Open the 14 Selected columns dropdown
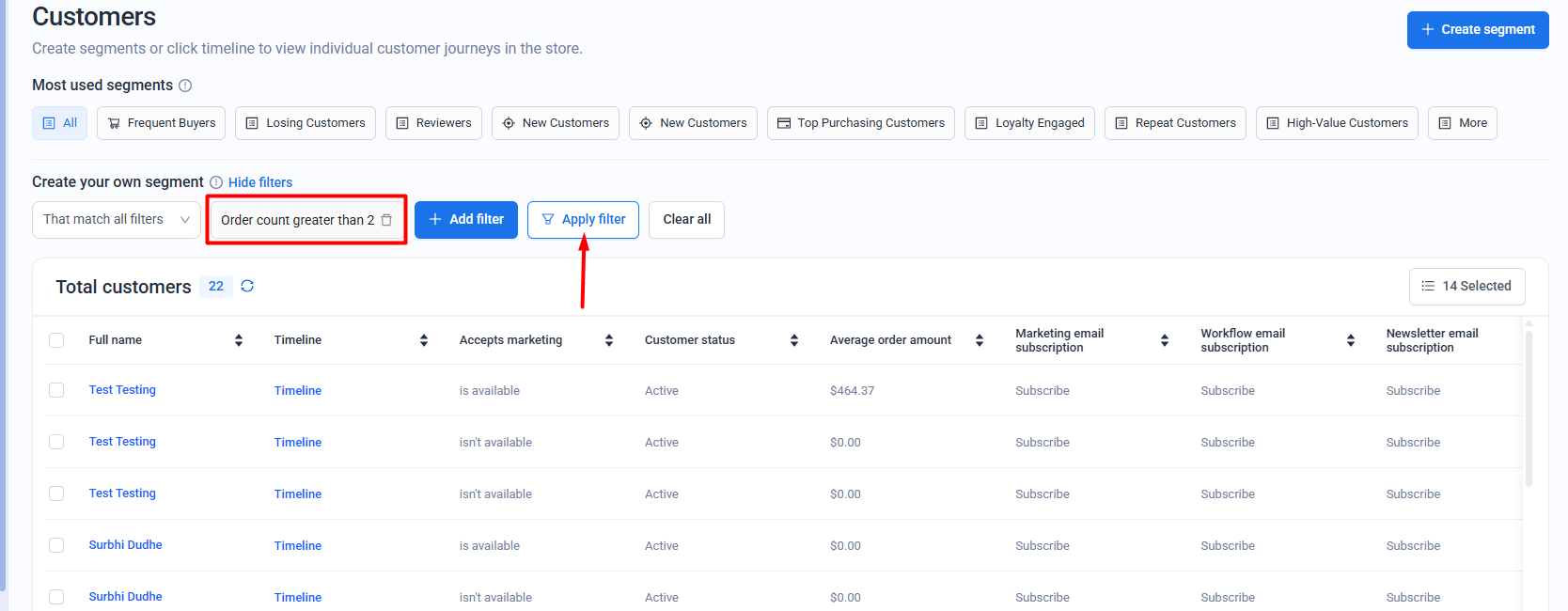Image resolution: width=1568 pixels, height=611 pixels. tap(1466, 287)
